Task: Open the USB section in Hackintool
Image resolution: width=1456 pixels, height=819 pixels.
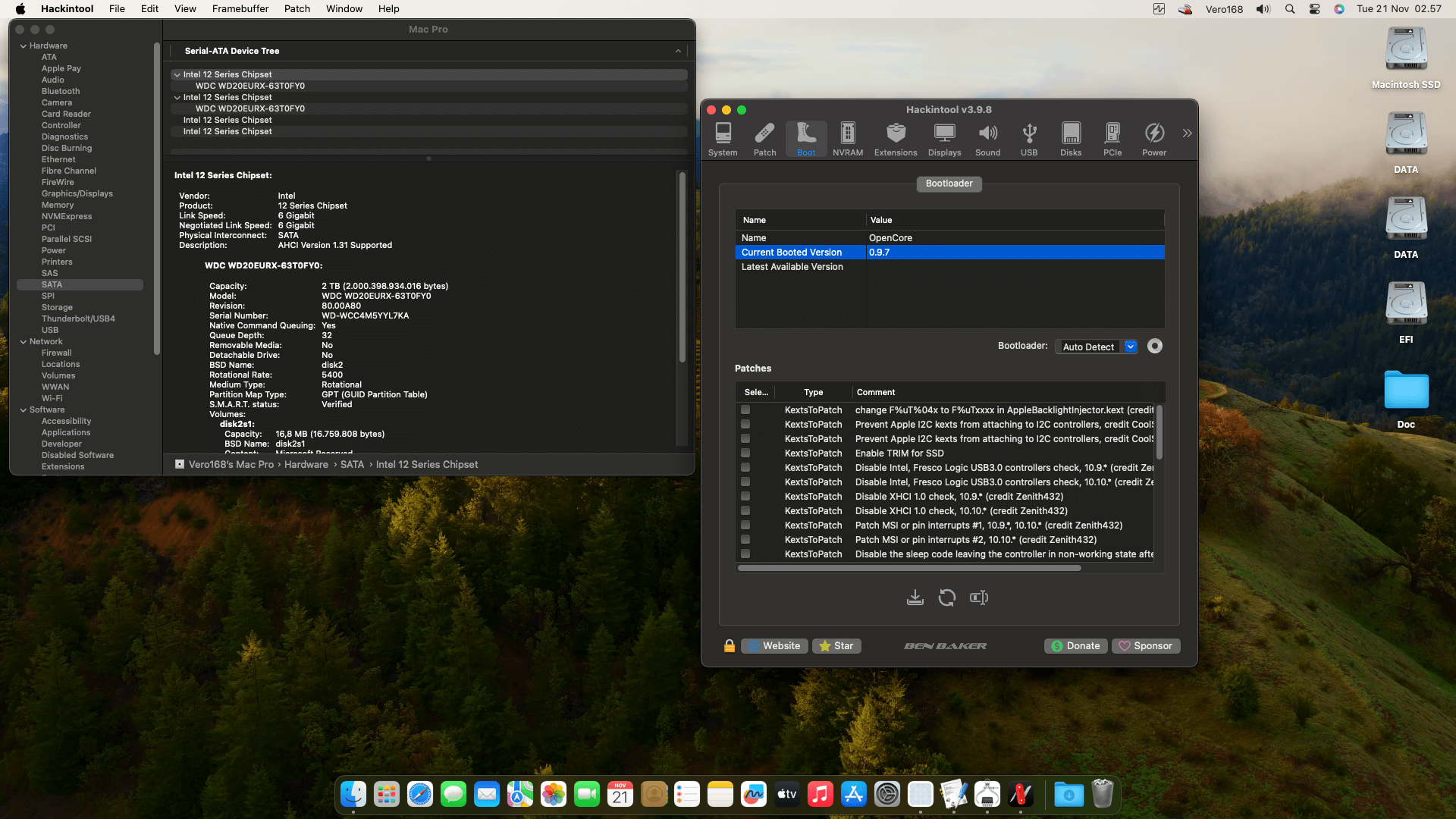Action: click(1028, 139)
